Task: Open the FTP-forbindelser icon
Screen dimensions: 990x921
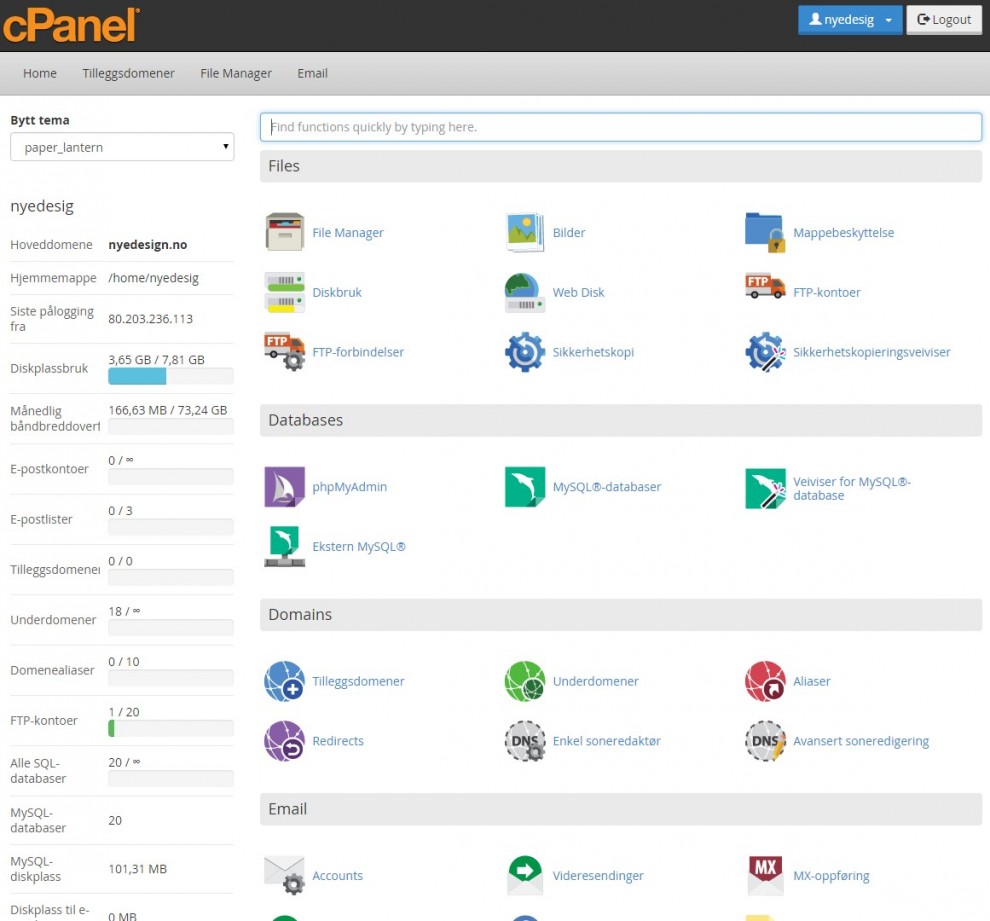Action: [284, 352]
